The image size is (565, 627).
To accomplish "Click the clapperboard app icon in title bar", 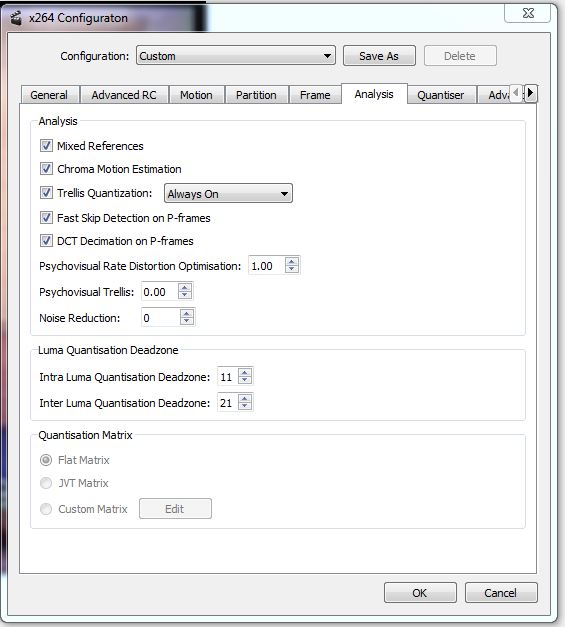I will coord(15,18).
